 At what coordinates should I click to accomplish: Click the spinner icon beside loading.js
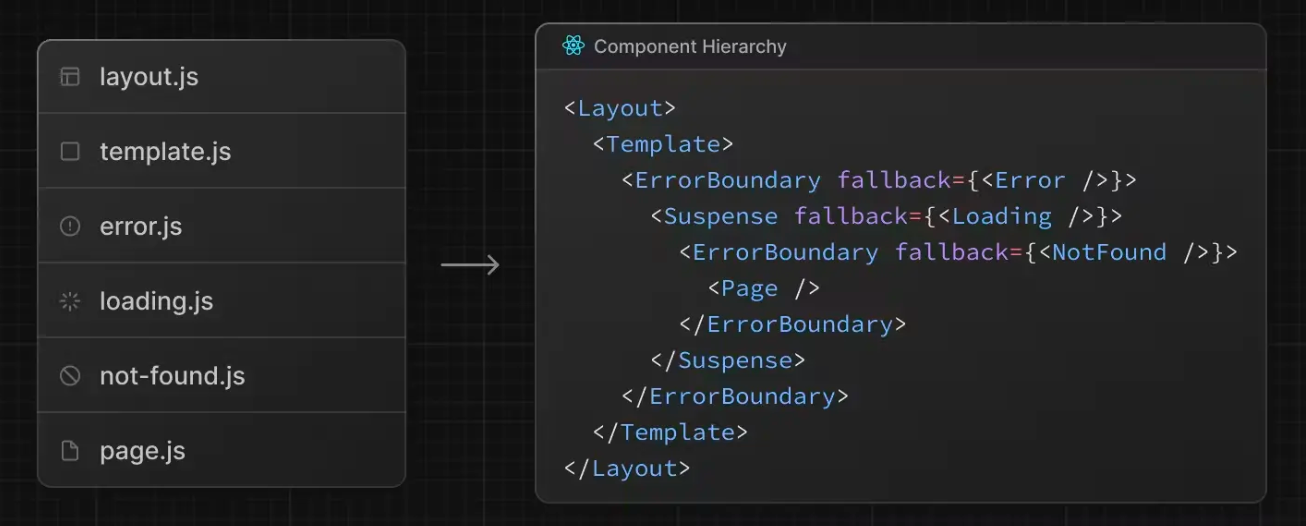70,301
